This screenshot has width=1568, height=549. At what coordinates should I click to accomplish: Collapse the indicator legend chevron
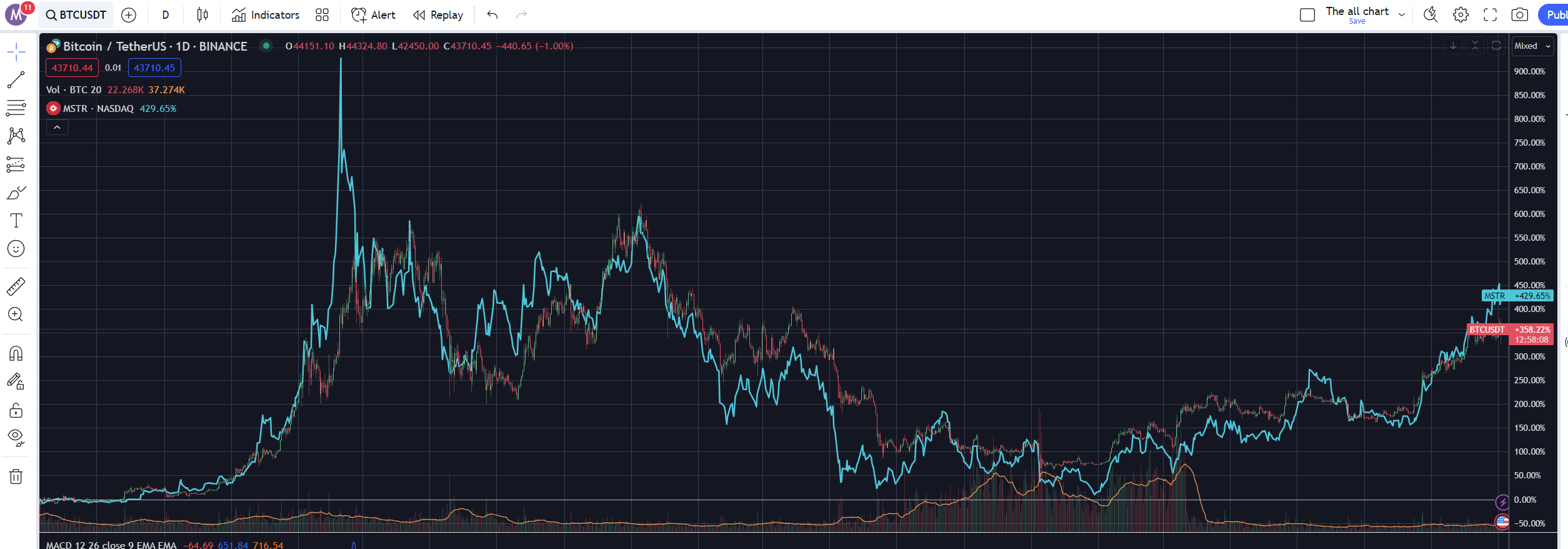[x=57, y=128]
